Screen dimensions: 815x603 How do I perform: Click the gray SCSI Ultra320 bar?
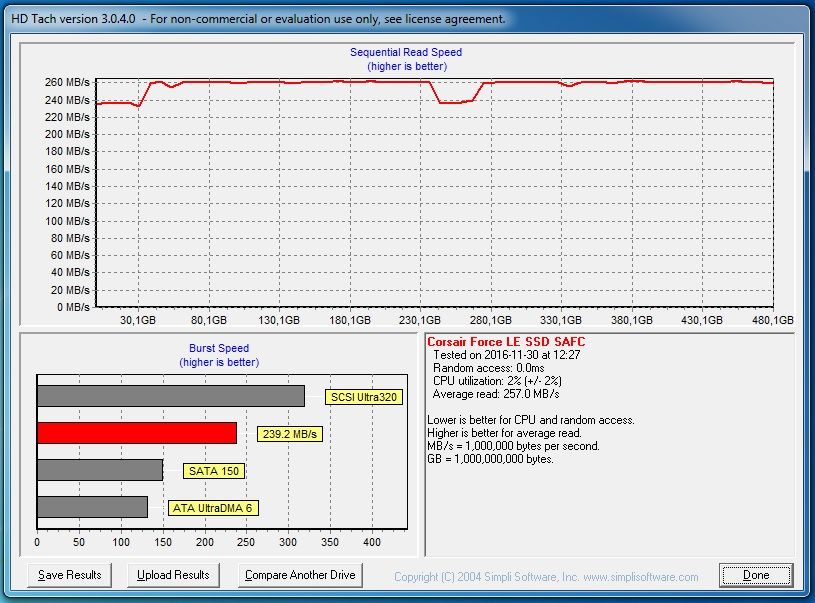(170, 396)
